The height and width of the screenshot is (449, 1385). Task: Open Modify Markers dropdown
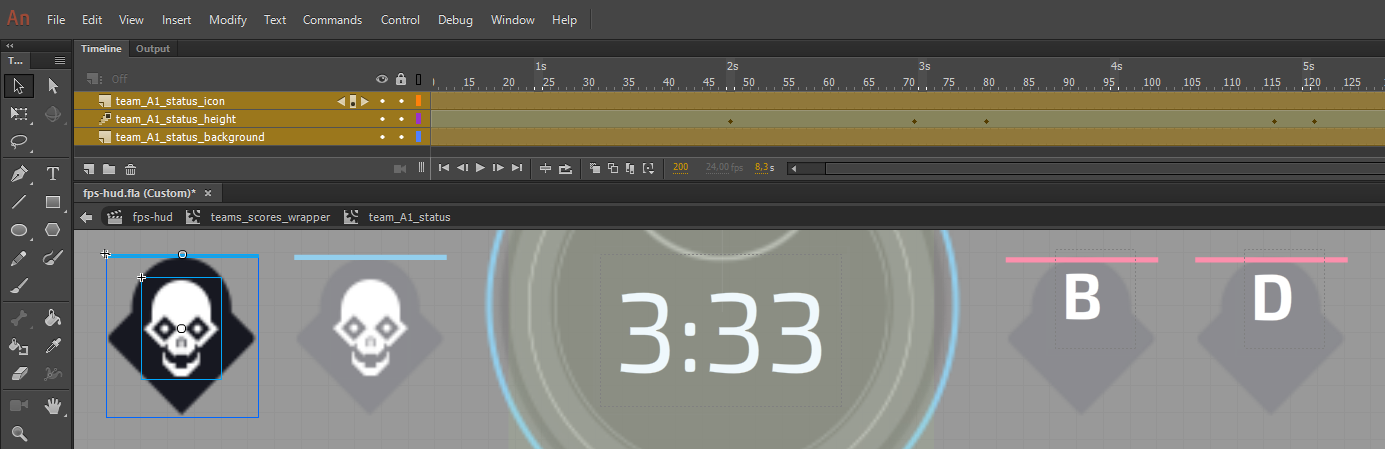coord(648,168)
